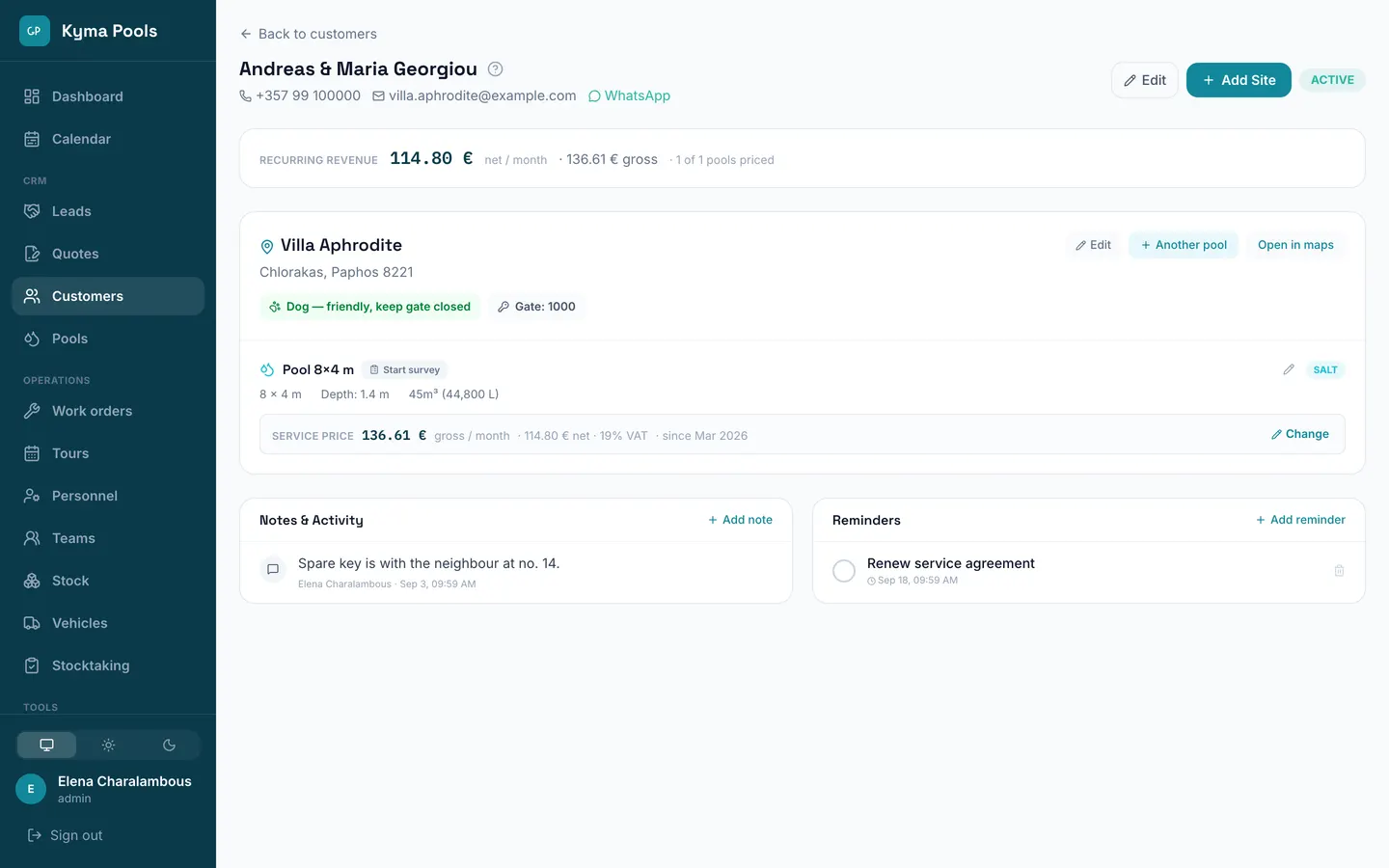Click the Add Site button
Screen dimensions: 1389x868
[x=1239, y=80]
